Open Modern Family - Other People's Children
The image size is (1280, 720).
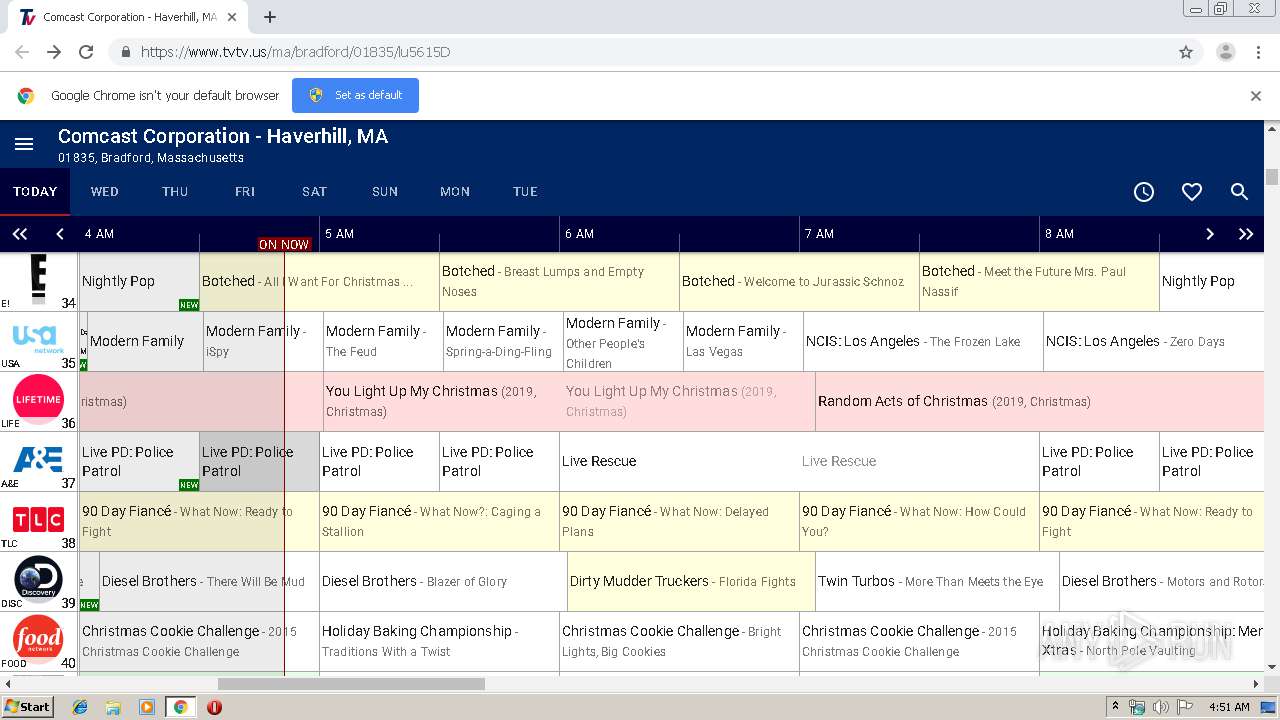click(623, 341)
